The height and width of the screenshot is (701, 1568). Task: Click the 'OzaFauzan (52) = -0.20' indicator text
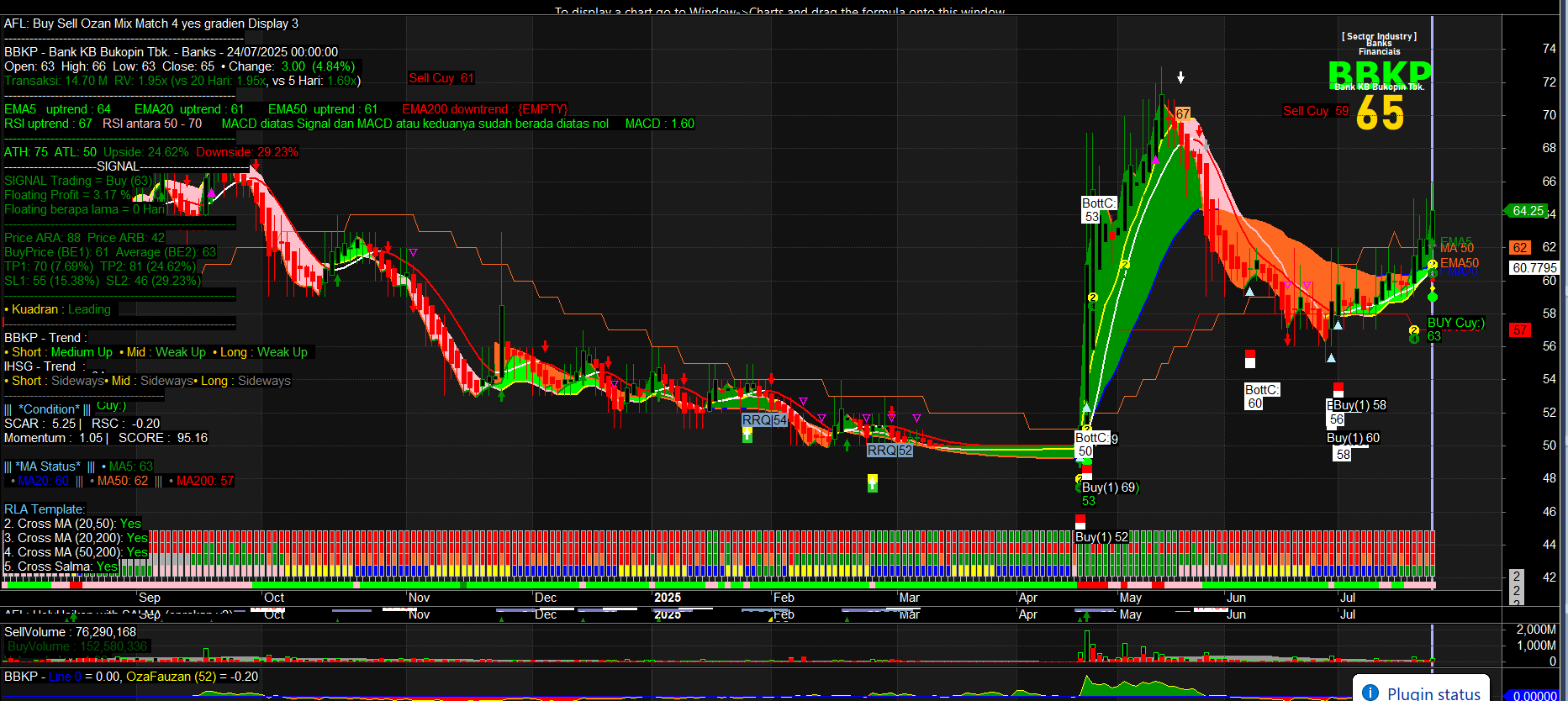[192, 677]
